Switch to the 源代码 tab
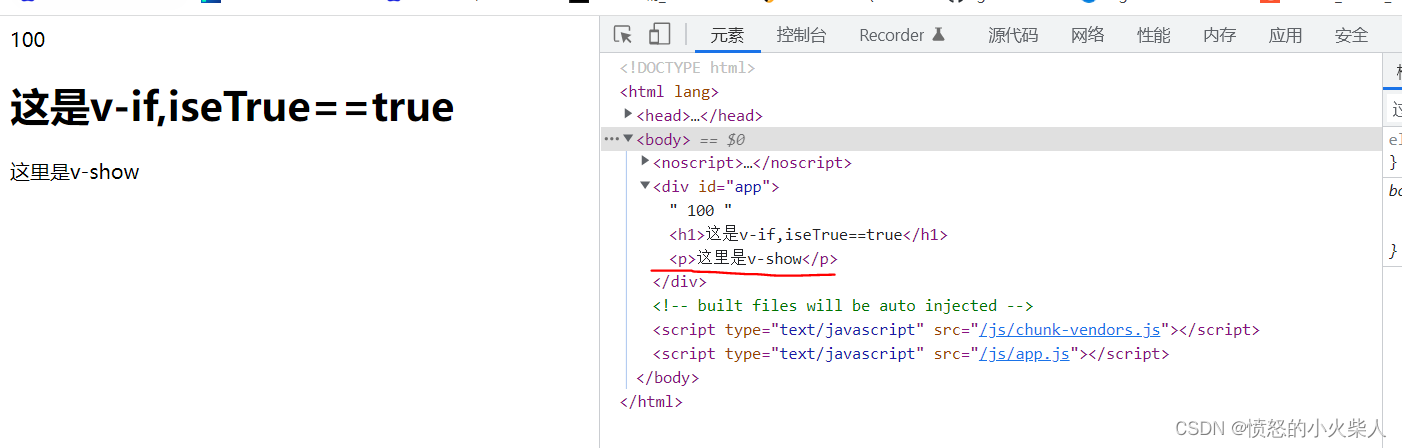The image size is (1402, 448). pos(1013,35)
